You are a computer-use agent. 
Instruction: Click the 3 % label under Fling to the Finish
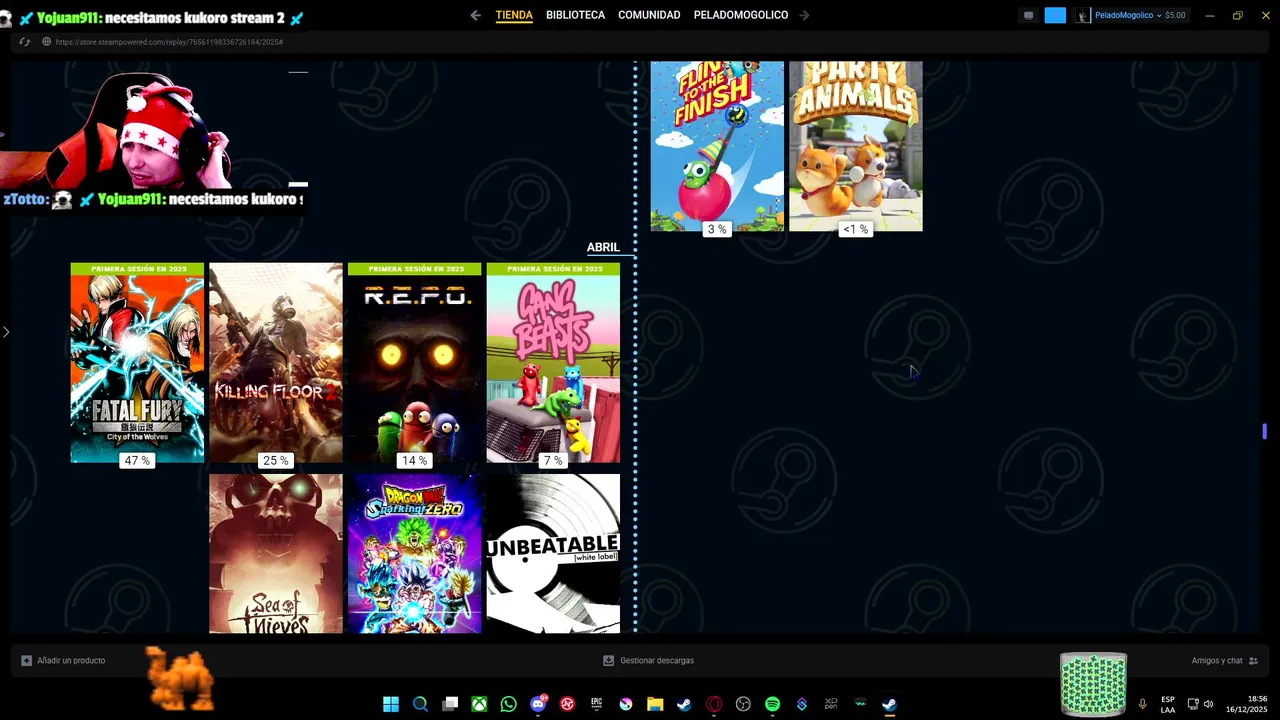point(717,229)
